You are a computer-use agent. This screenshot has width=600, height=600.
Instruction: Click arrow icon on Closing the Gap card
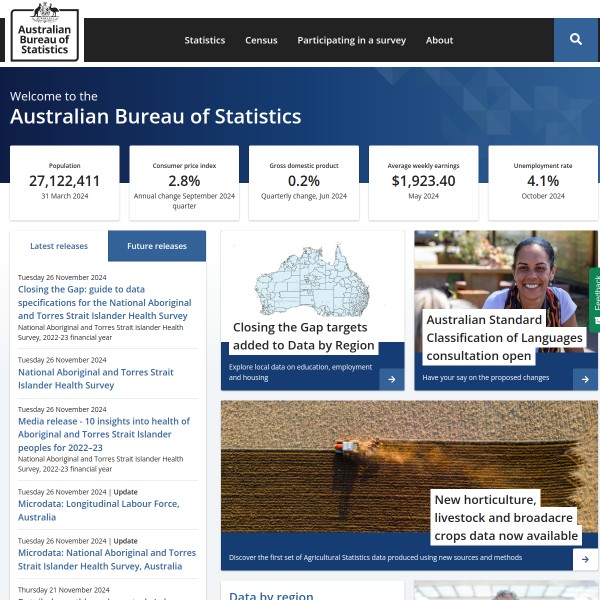point(392,379)
